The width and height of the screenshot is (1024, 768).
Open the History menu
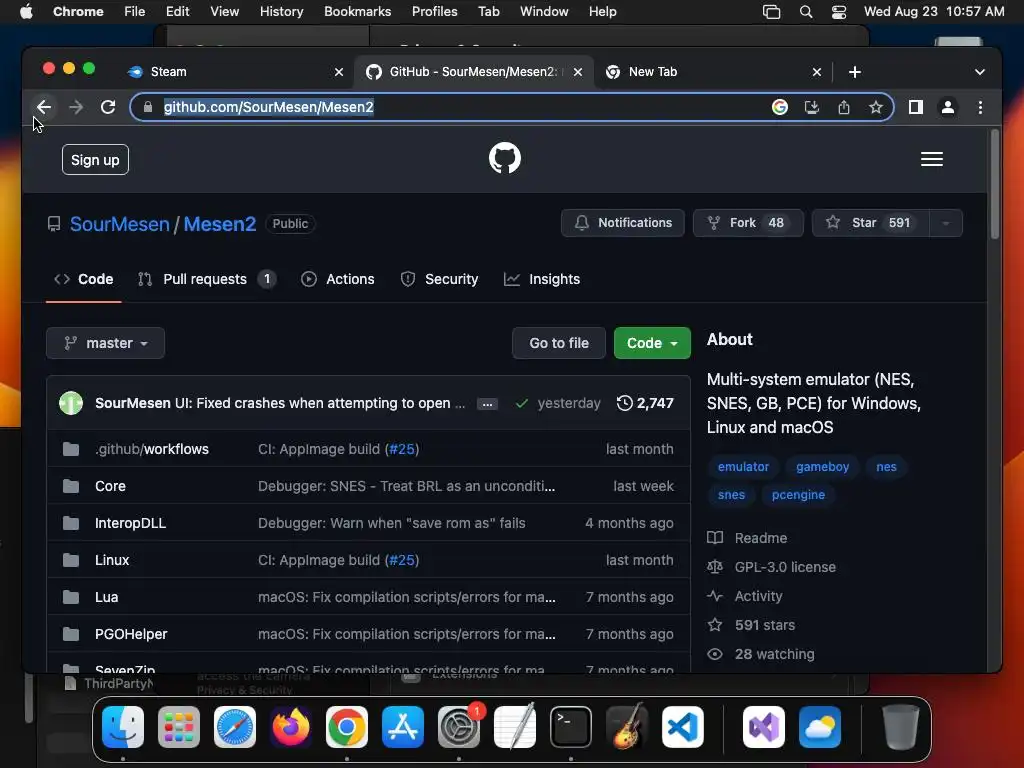(x=281, y=12)
